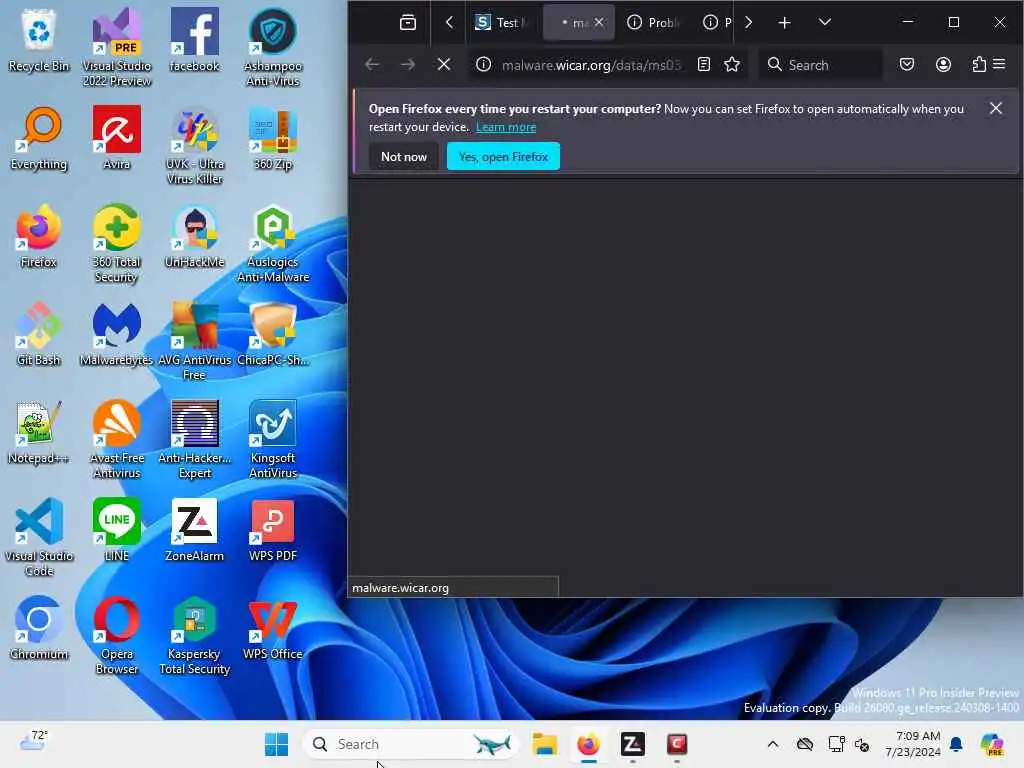Open Anti-Hacker Expert shortcut

click(x=194, y=440)
